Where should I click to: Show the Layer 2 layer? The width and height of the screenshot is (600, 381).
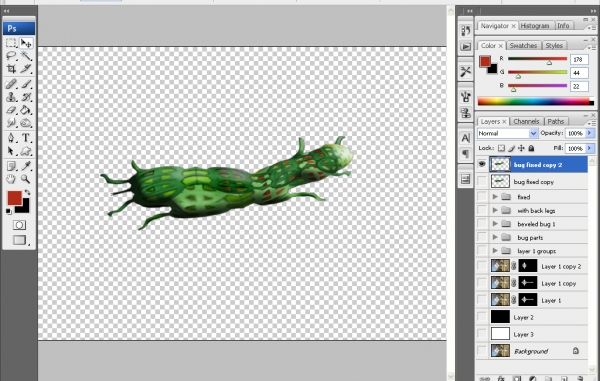coord(482,317)
